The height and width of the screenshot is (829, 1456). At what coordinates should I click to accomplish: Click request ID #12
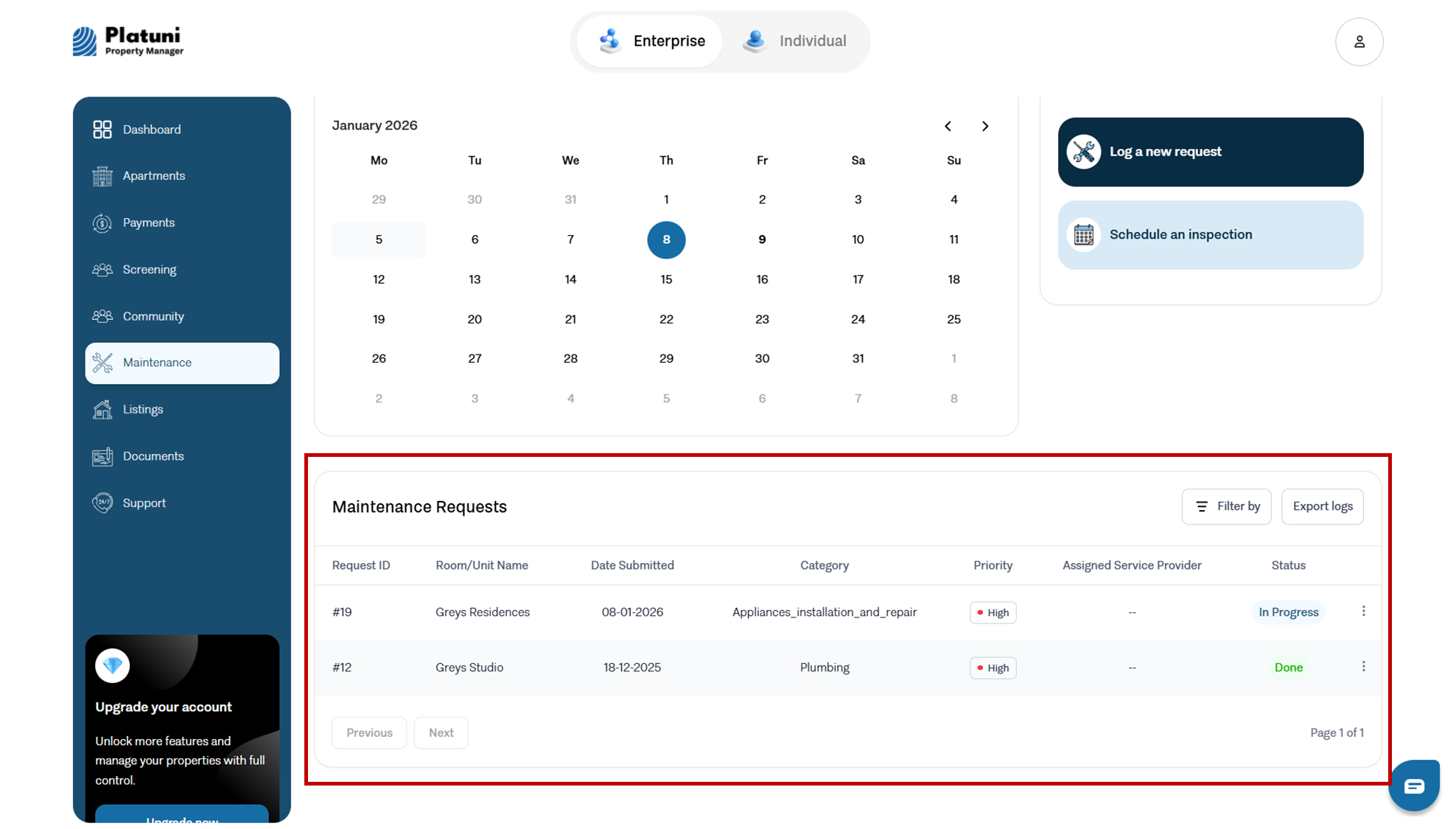pyautogui.click(x=342, y=668)
